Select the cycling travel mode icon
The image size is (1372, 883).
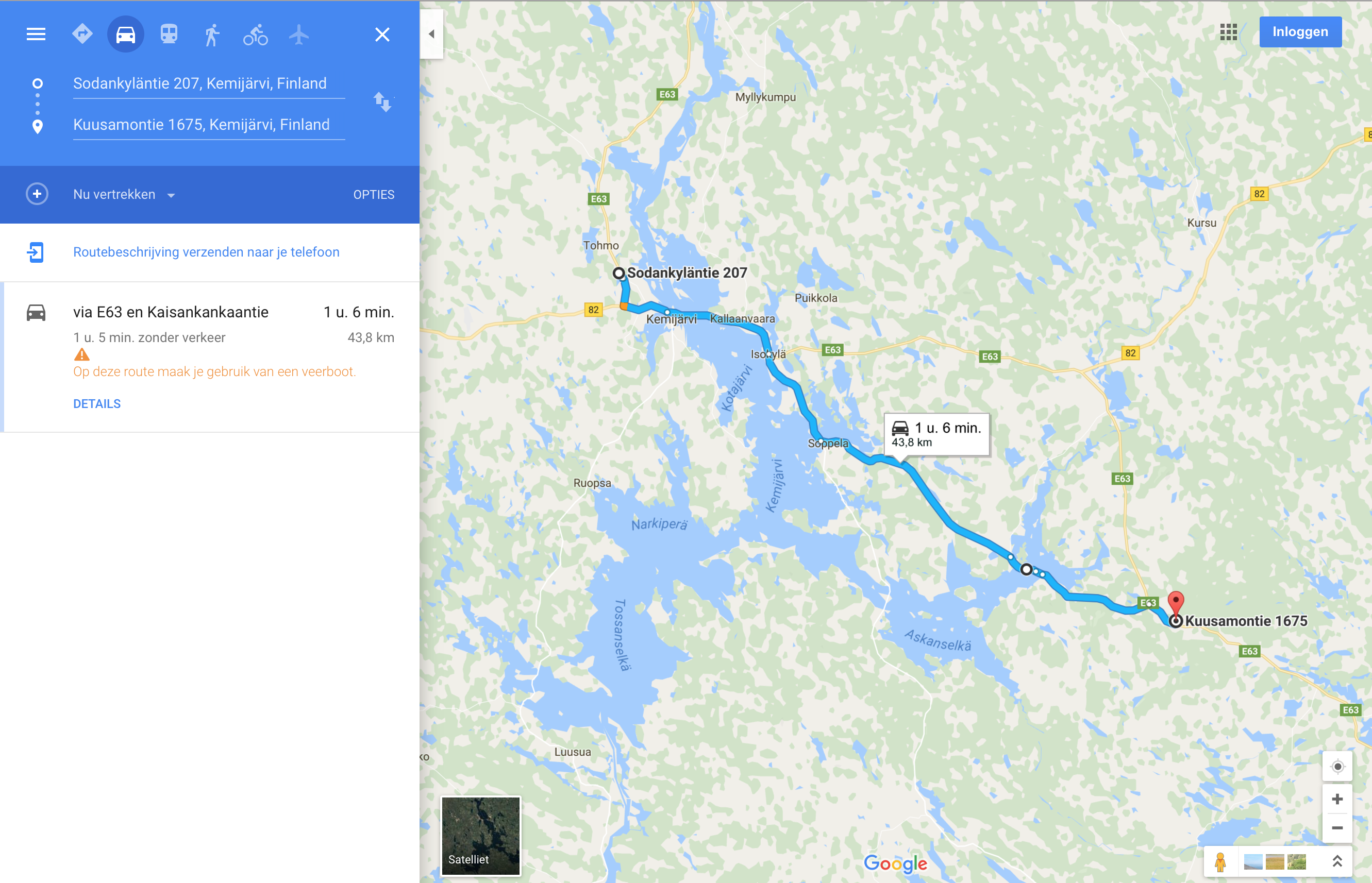click(255, 35)
